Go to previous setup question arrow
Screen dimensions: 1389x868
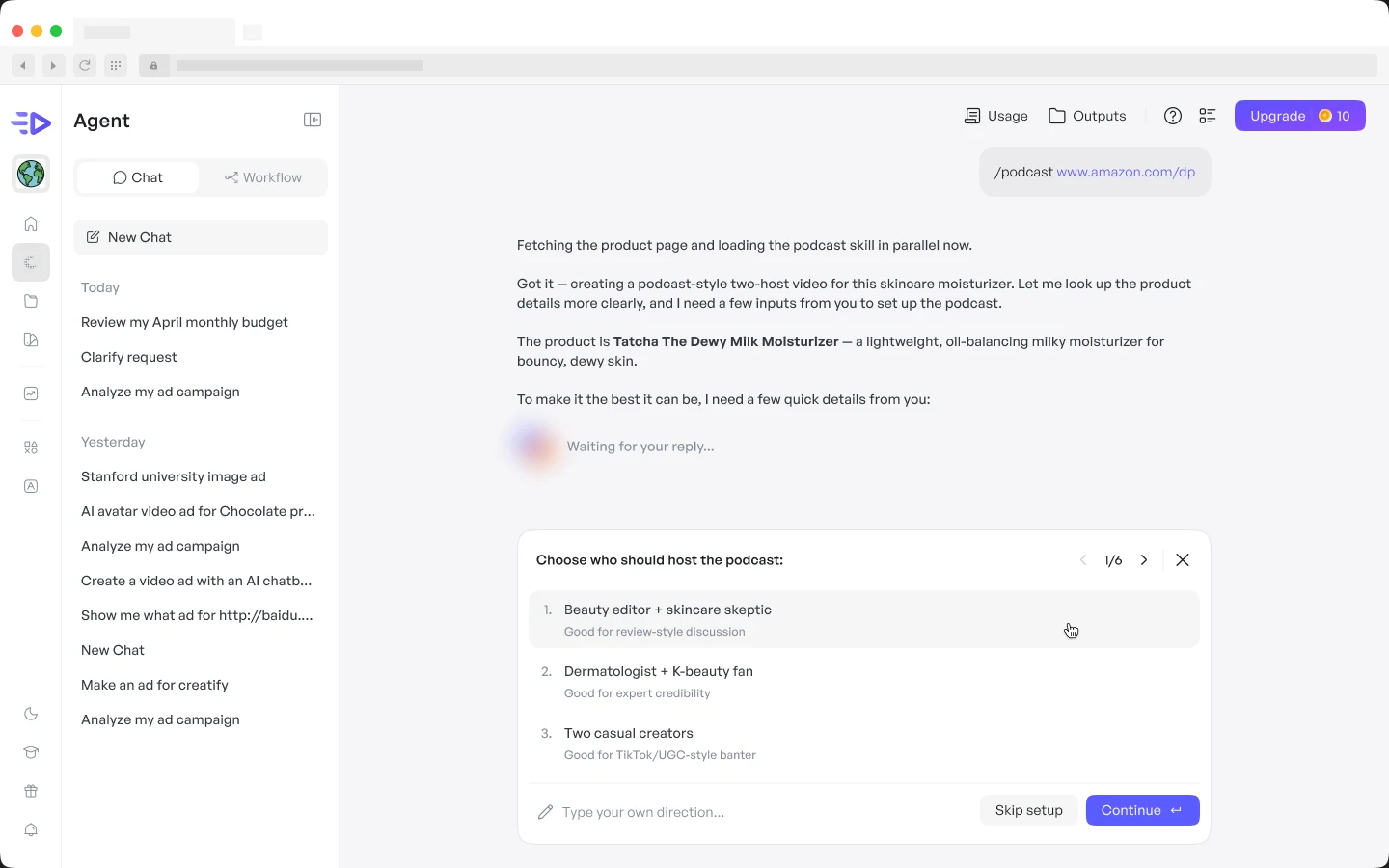(x=1083, y=560)
